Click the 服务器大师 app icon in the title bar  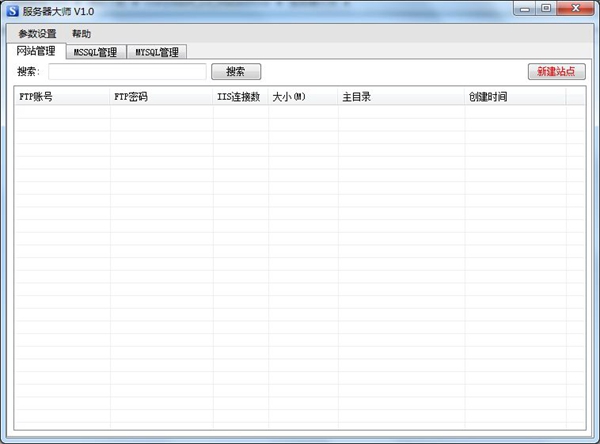[x=13, y=11]
